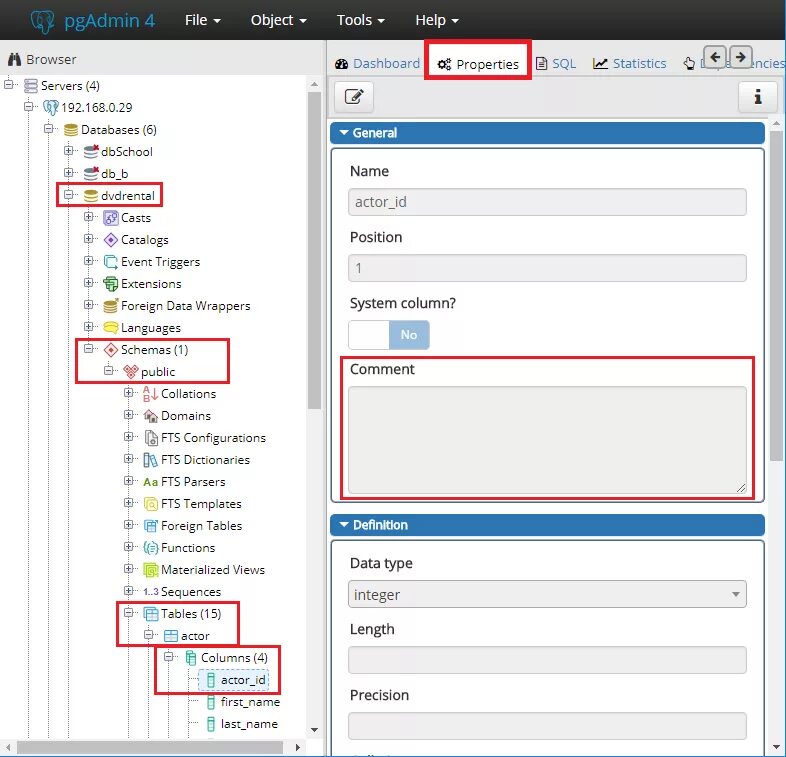This screenshot has width=786, height=757.
Task: Click the public schema icon
Action: [130, 371]
